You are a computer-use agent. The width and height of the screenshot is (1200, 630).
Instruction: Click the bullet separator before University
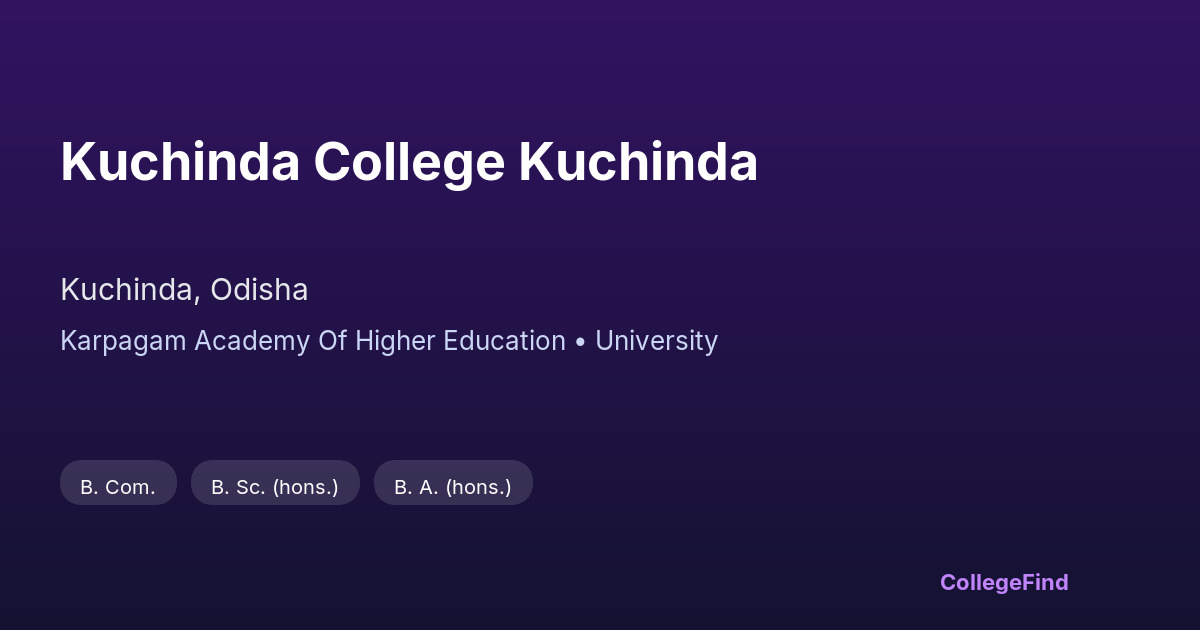pyautogui.click(x=580, y=341)
